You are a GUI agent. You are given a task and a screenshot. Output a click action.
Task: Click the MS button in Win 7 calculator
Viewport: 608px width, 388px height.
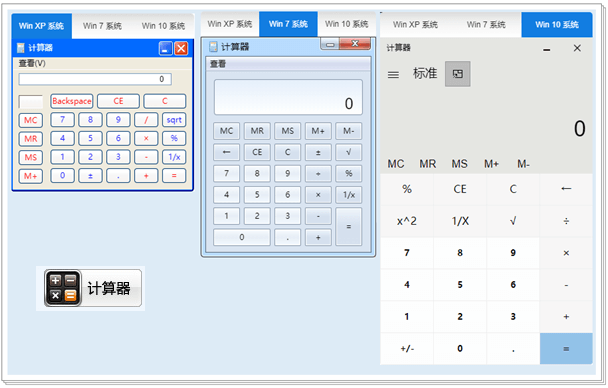click(287, 131)
